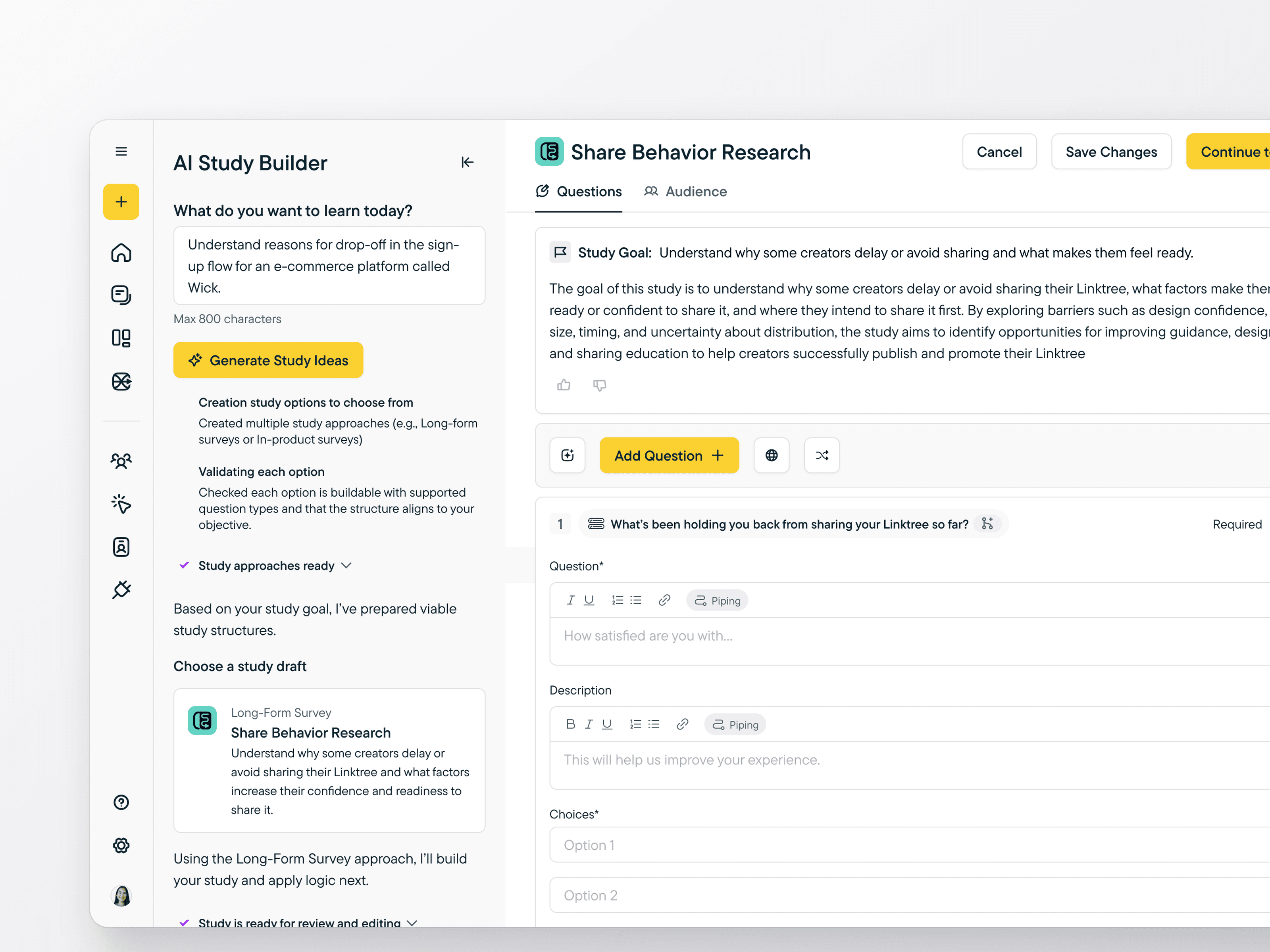
Task: Open the hamburger menu in the sidebar
Action: (x=121, y=152)
